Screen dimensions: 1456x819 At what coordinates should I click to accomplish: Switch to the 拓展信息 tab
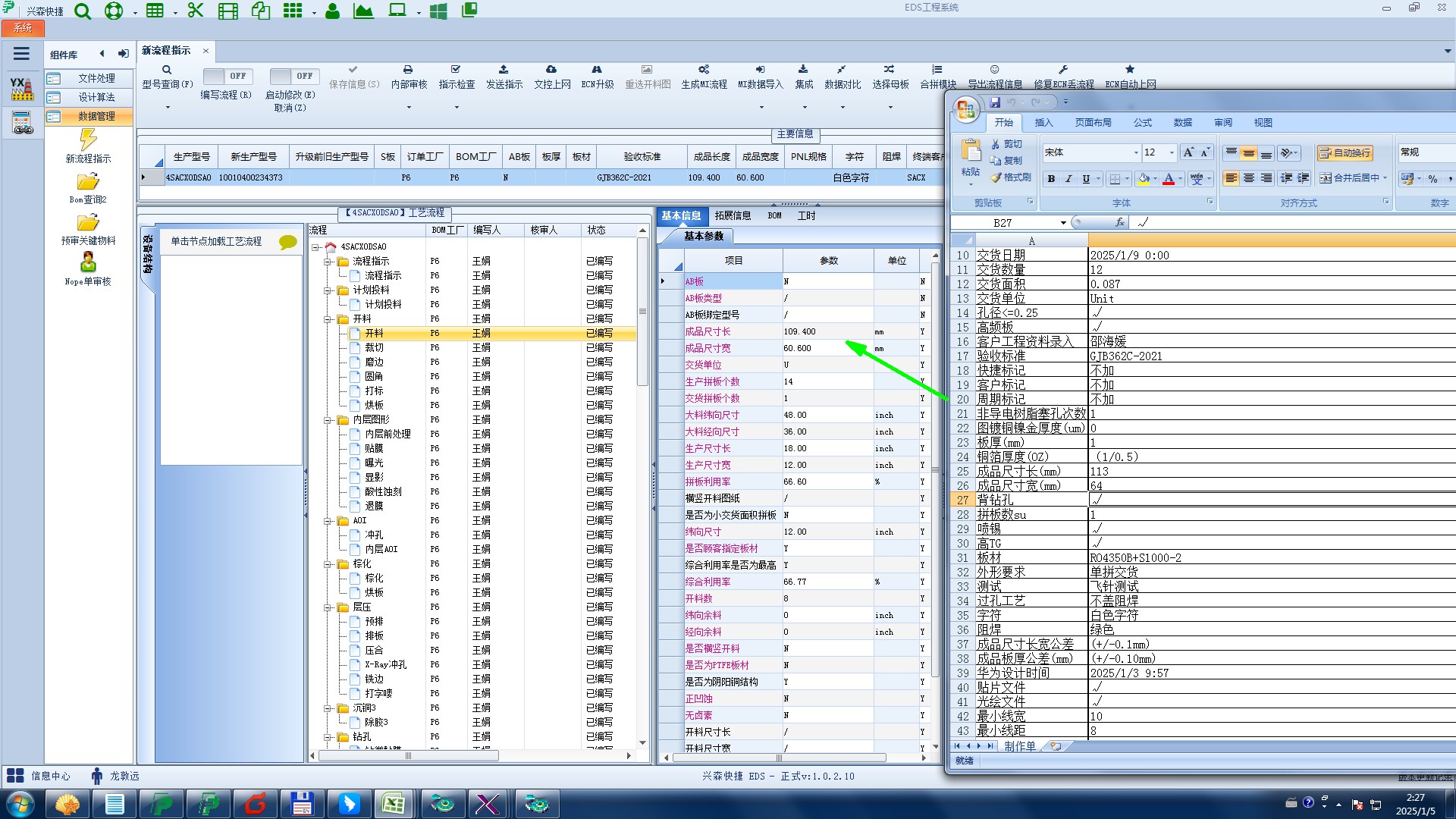click(x=732, y=216)
